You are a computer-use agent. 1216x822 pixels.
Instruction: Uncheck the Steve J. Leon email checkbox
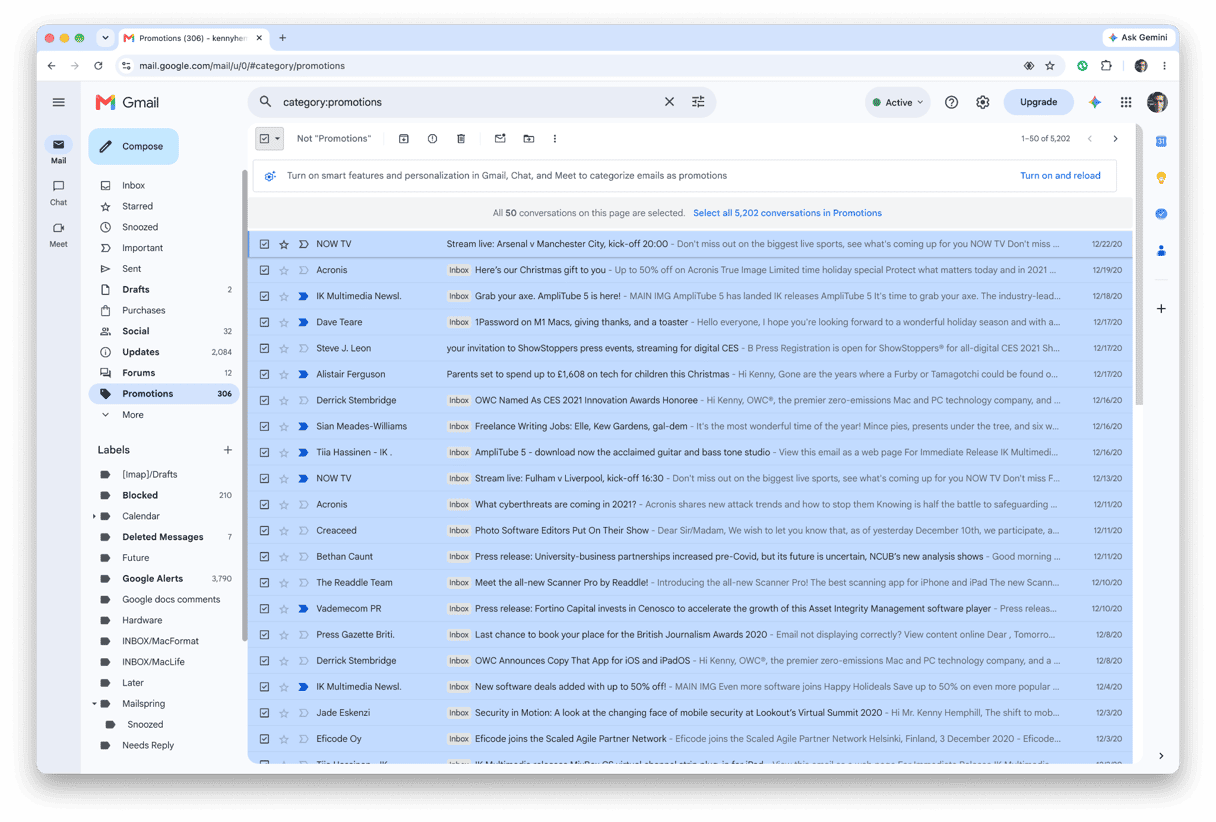(x=264, y=348)
